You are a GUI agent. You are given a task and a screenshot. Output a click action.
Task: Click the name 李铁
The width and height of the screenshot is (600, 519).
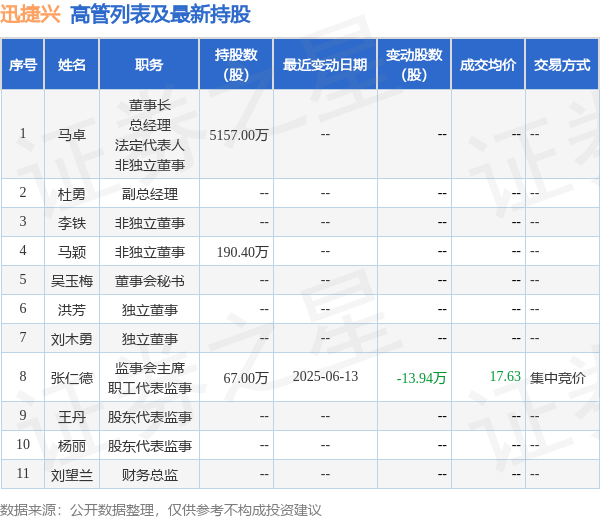point(72,223)
